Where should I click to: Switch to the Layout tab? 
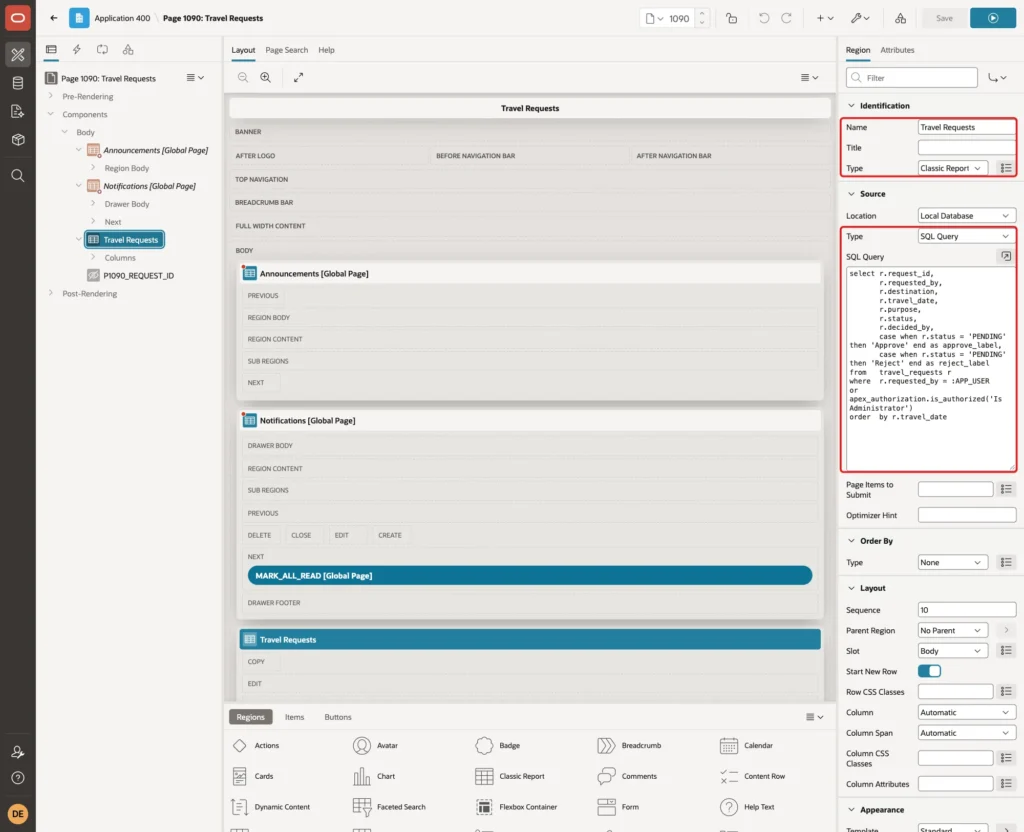click(243, 50)
